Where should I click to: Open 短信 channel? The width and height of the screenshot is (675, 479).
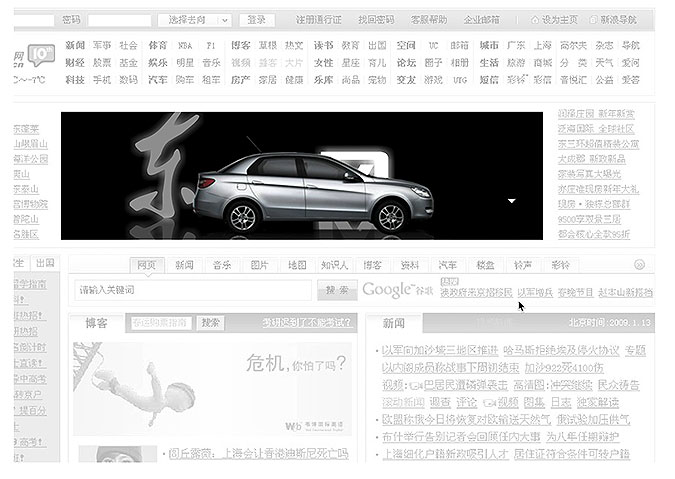[489, 80]
